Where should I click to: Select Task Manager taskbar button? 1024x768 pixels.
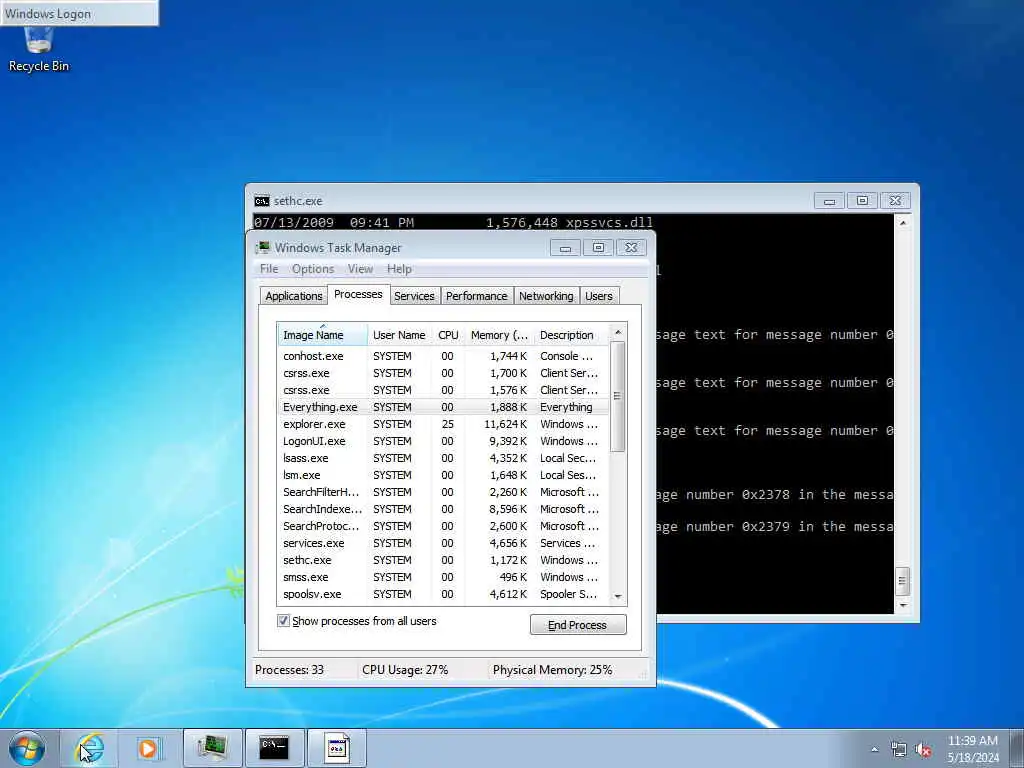(x=212, y=748)
